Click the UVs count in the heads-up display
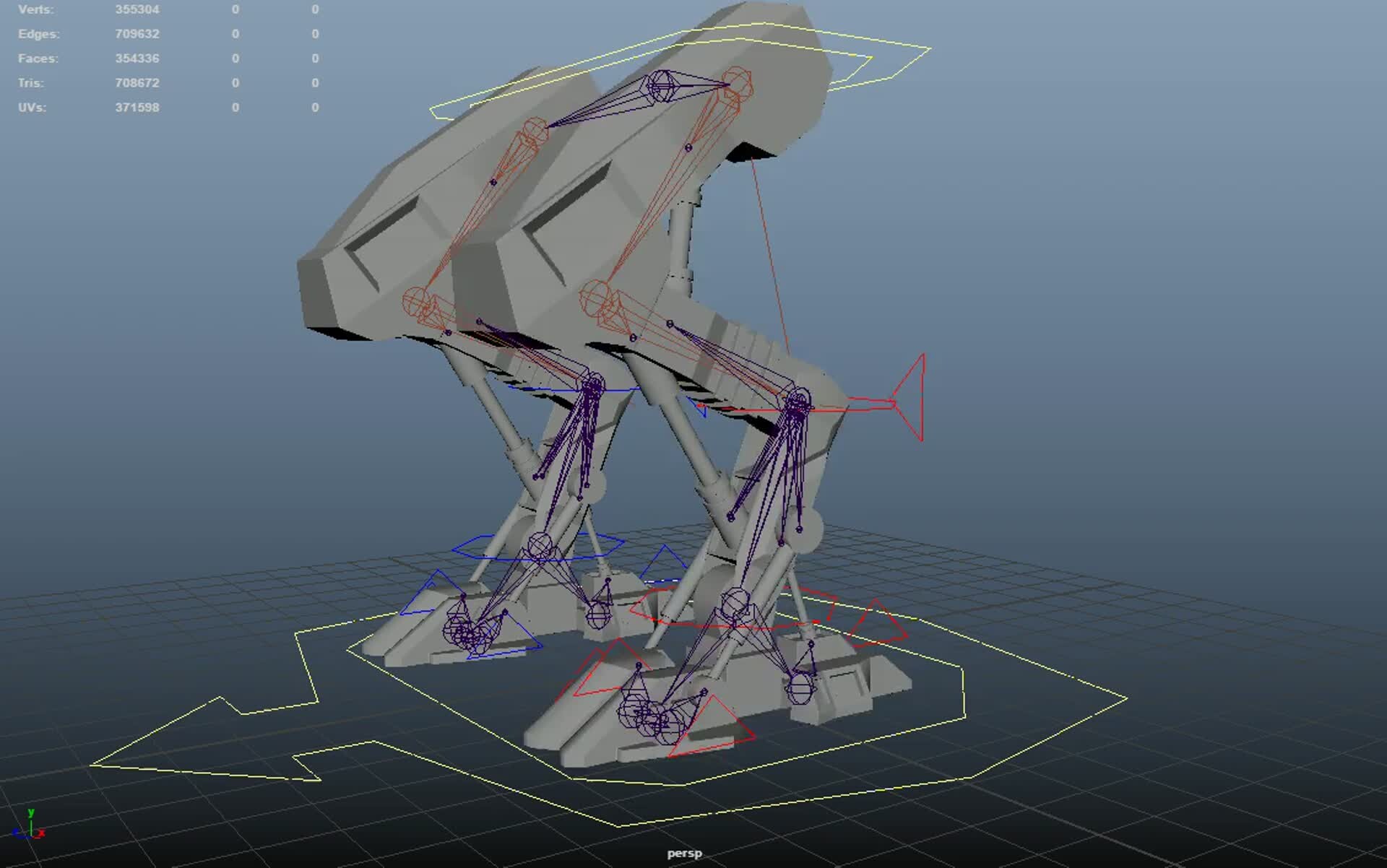 (137, 107)
